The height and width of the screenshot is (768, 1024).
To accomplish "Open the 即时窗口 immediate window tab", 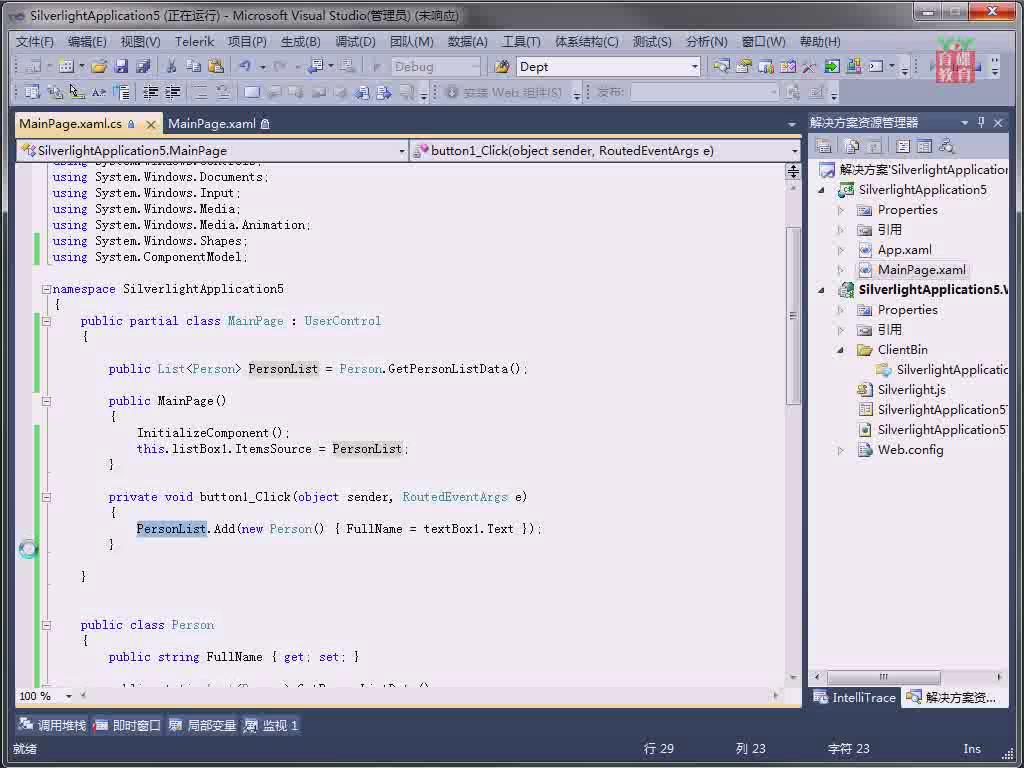I will point(128,726).
